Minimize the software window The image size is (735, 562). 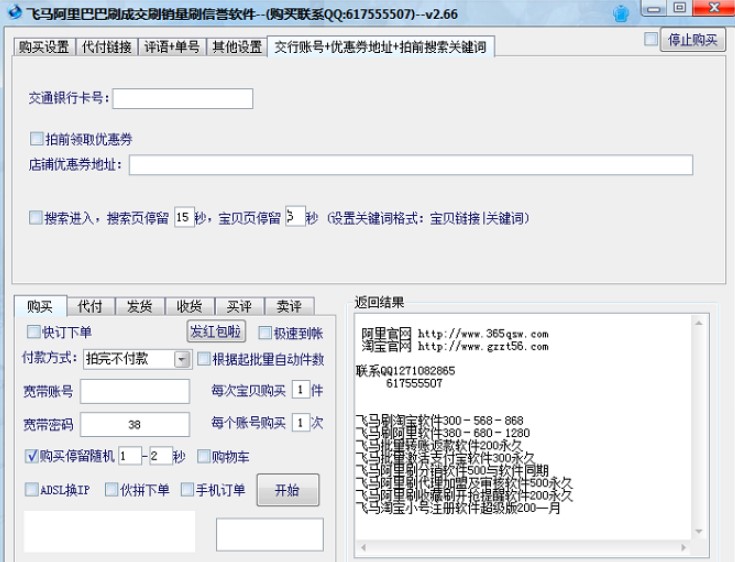(x=654, y=9)
